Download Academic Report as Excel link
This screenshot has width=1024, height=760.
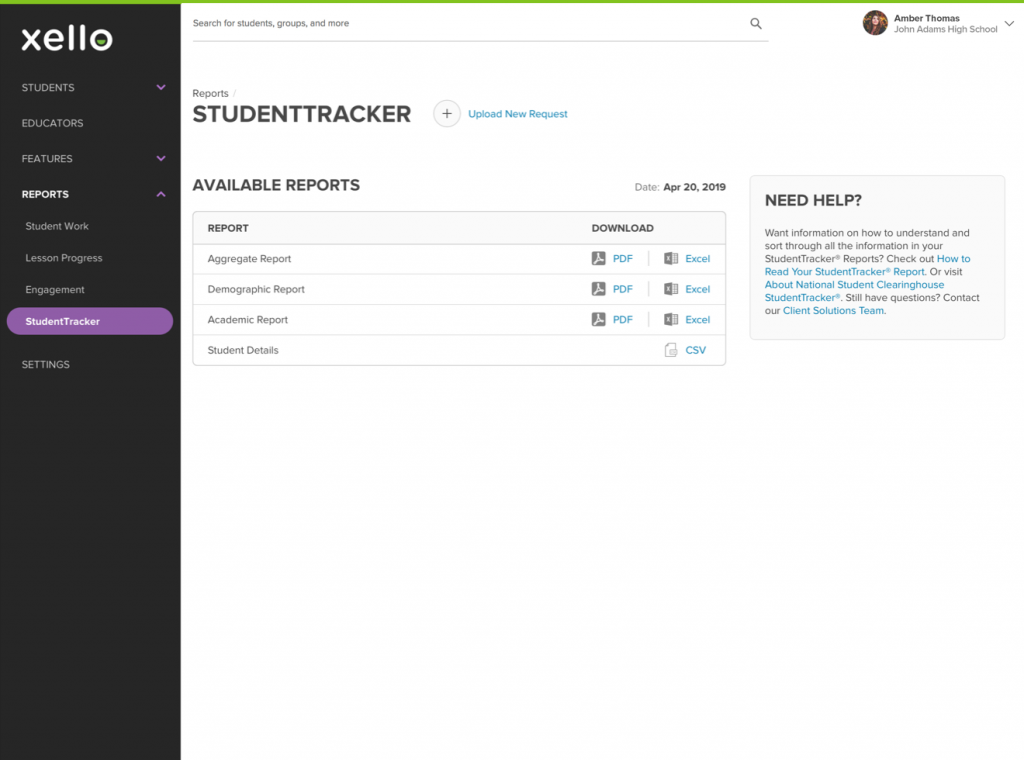(697, 319)
